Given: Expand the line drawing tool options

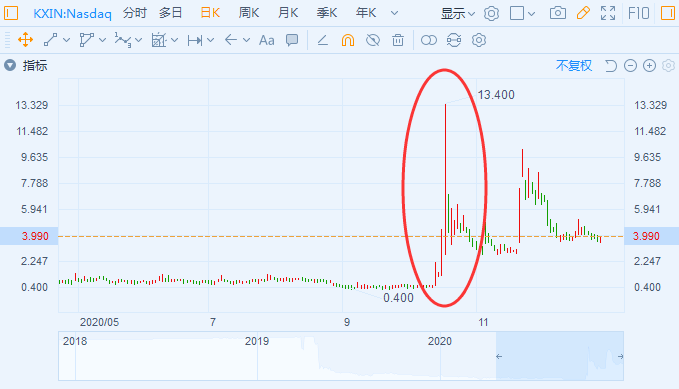Looking at the screenshot, I should click(x=66, y=40).
